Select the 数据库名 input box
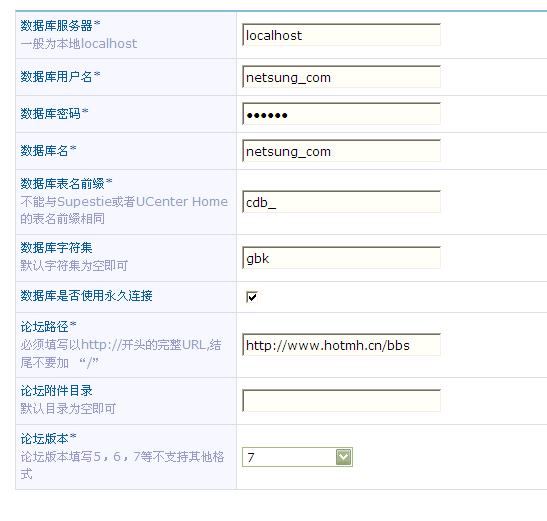The image size is (547, 521). [x=341, y=151]
